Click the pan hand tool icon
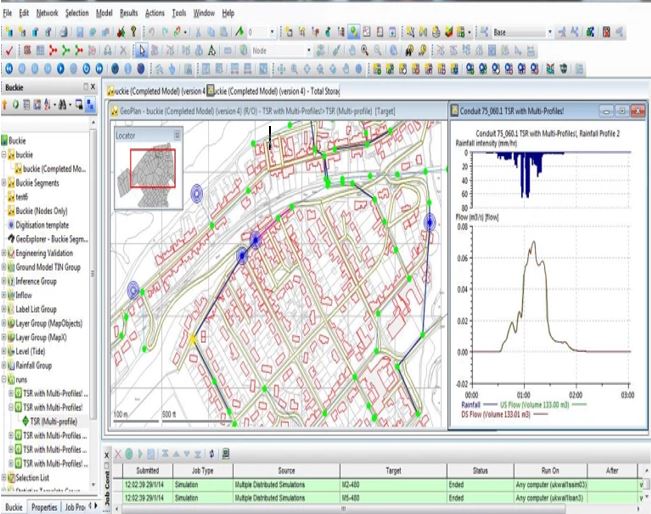This screenshot has width=651, height=514. 352,51
